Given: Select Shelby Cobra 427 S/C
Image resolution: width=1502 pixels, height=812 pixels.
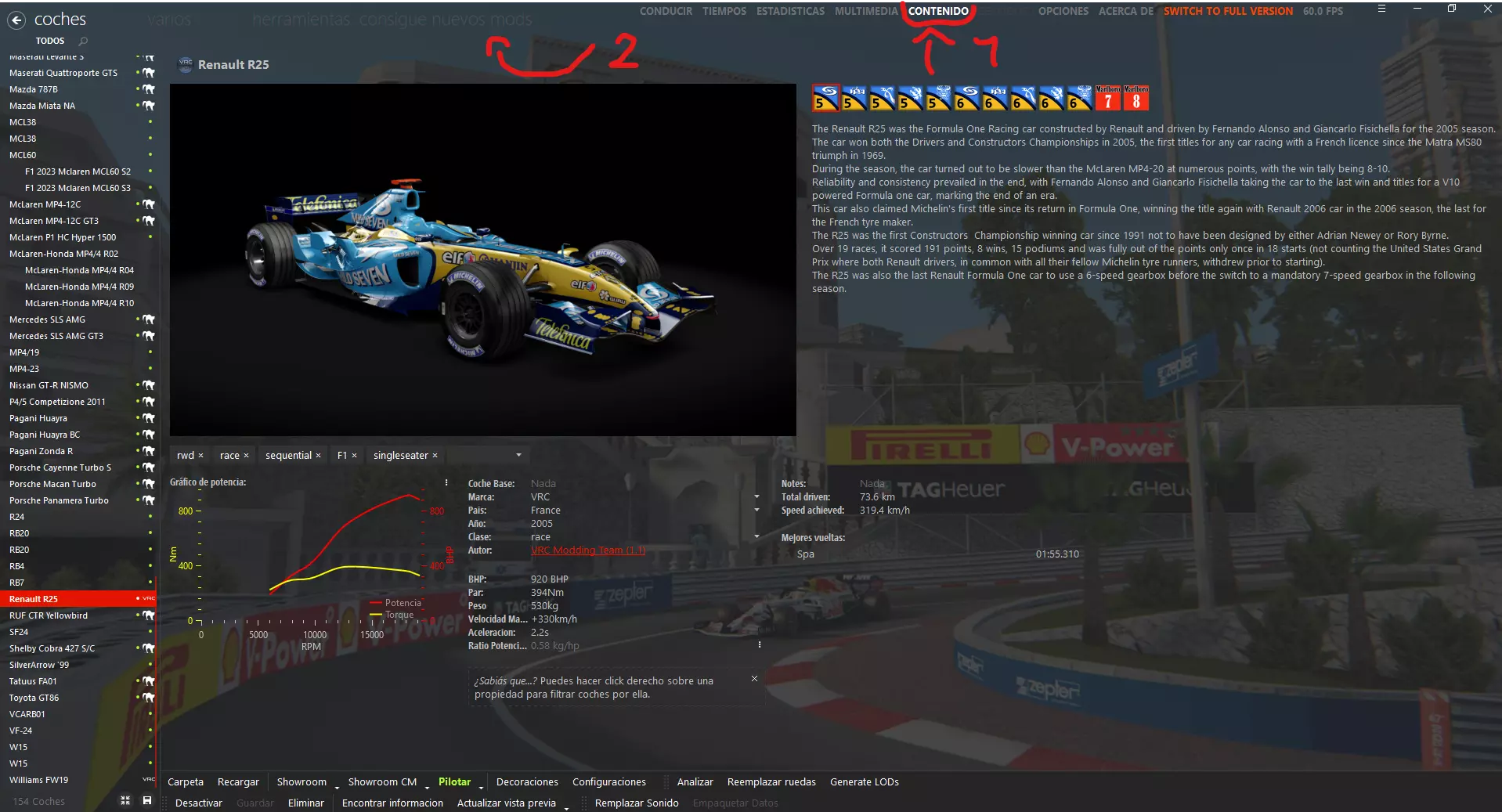Looking at the screenshot, I should 78,648.
